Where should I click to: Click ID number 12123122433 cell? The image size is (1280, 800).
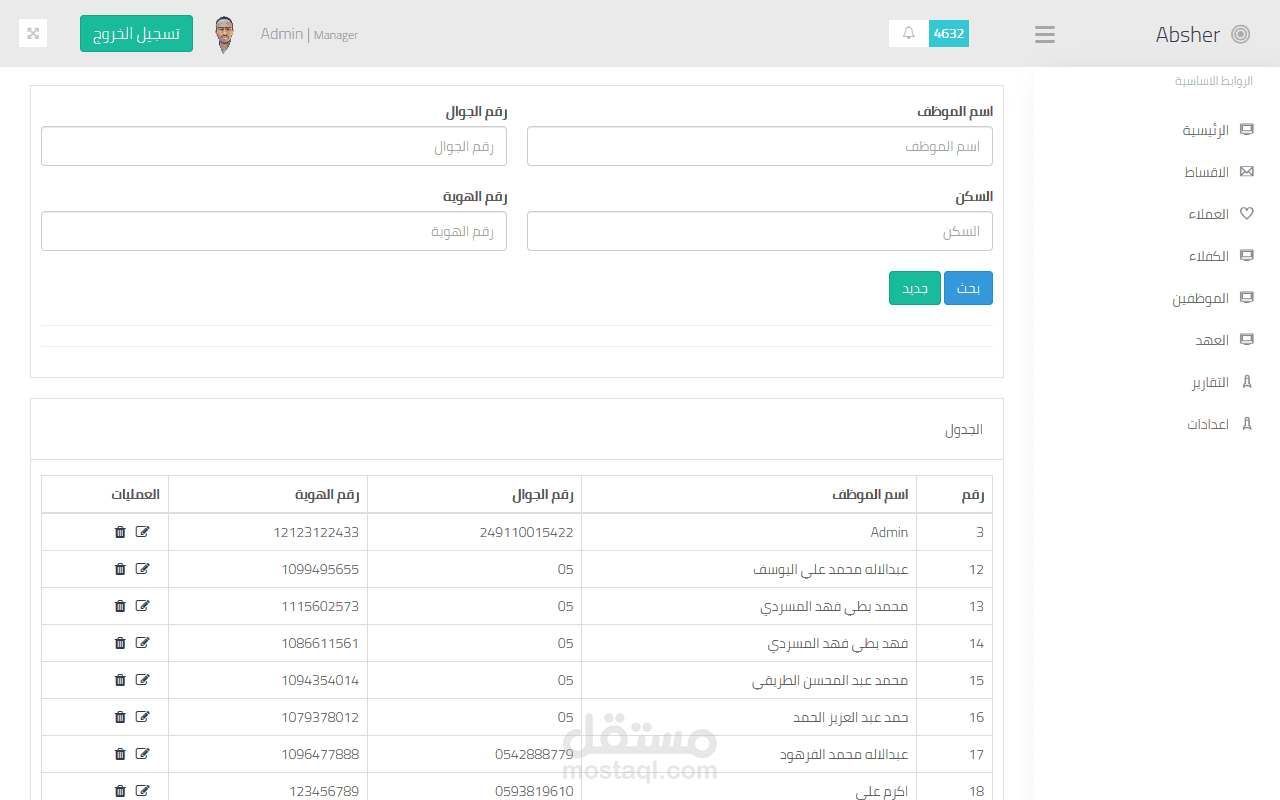(x=268, y=532)
